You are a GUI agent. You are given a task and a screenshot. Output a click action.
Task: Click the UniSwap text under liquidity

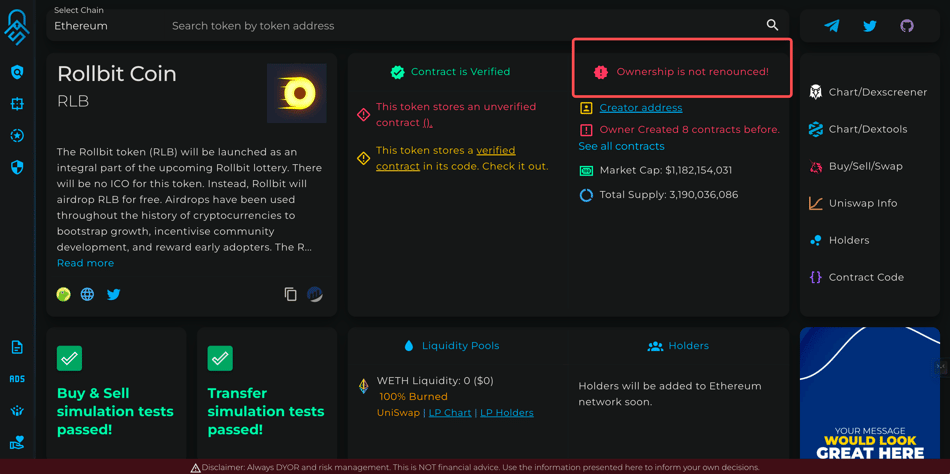(398, 413)
